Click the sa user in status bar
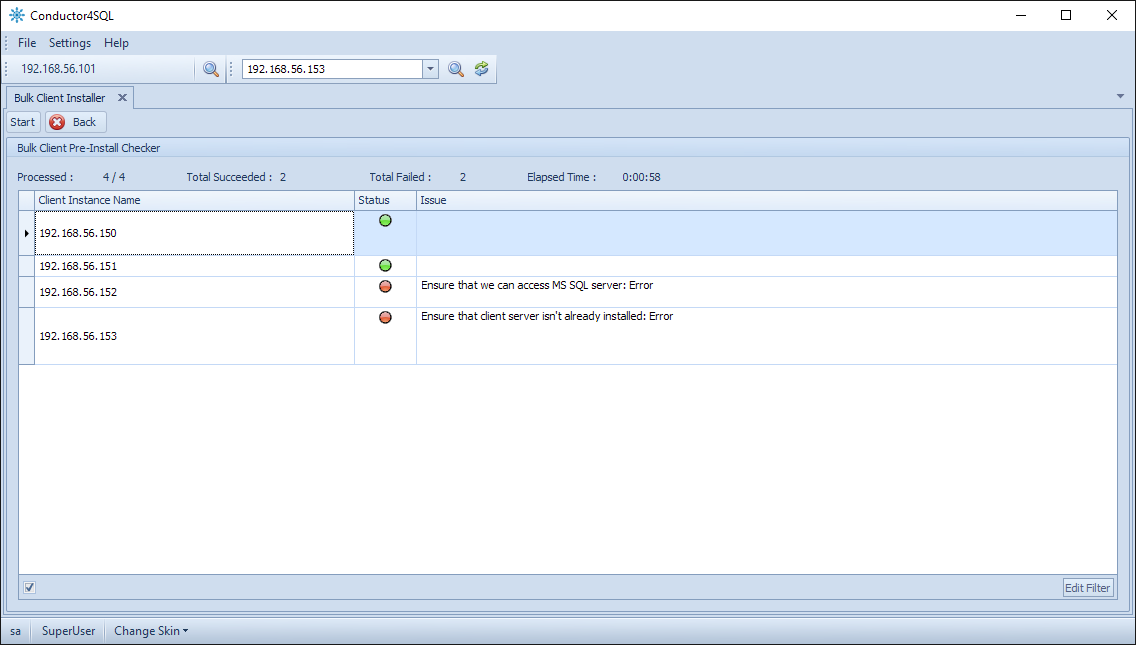The image size is (1136, 645). pos(15,631)
